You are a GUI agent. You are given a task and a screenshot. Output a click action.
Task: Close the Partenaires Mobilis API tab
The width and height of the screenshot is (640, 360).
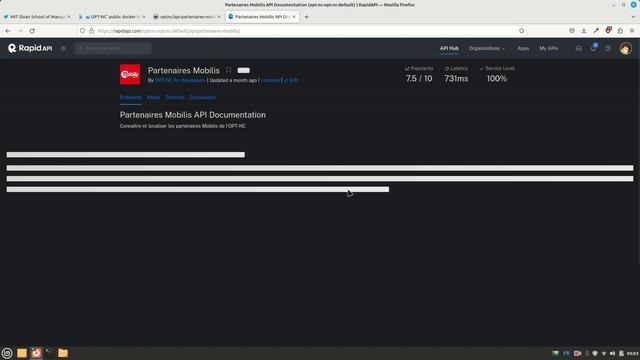(293, 17)
